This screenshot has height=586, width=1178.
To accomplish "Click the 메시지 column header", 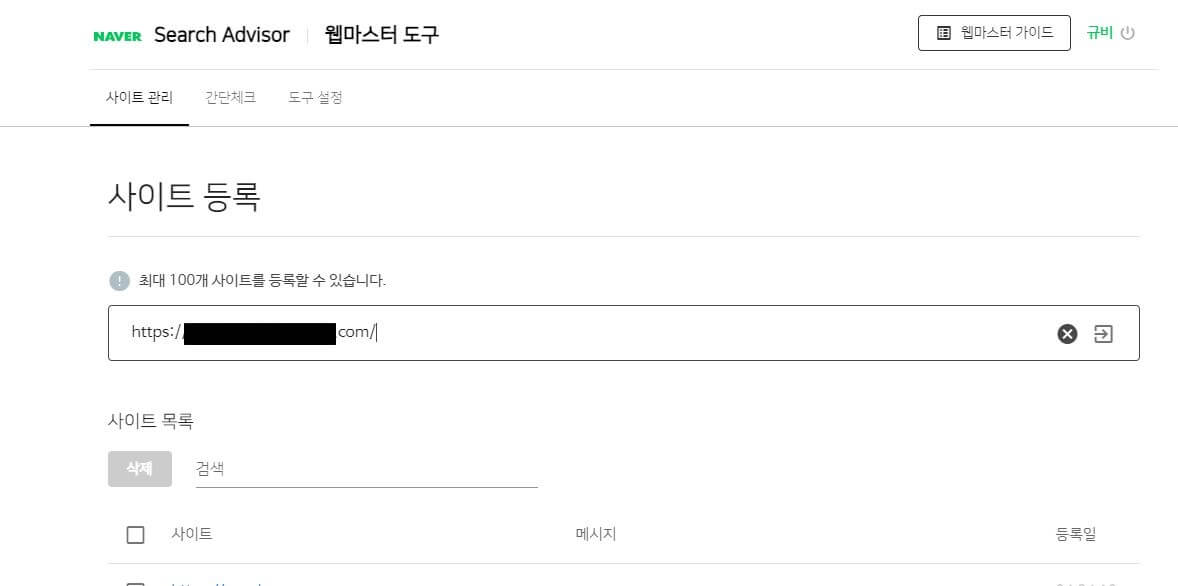I will coord(594,534).
